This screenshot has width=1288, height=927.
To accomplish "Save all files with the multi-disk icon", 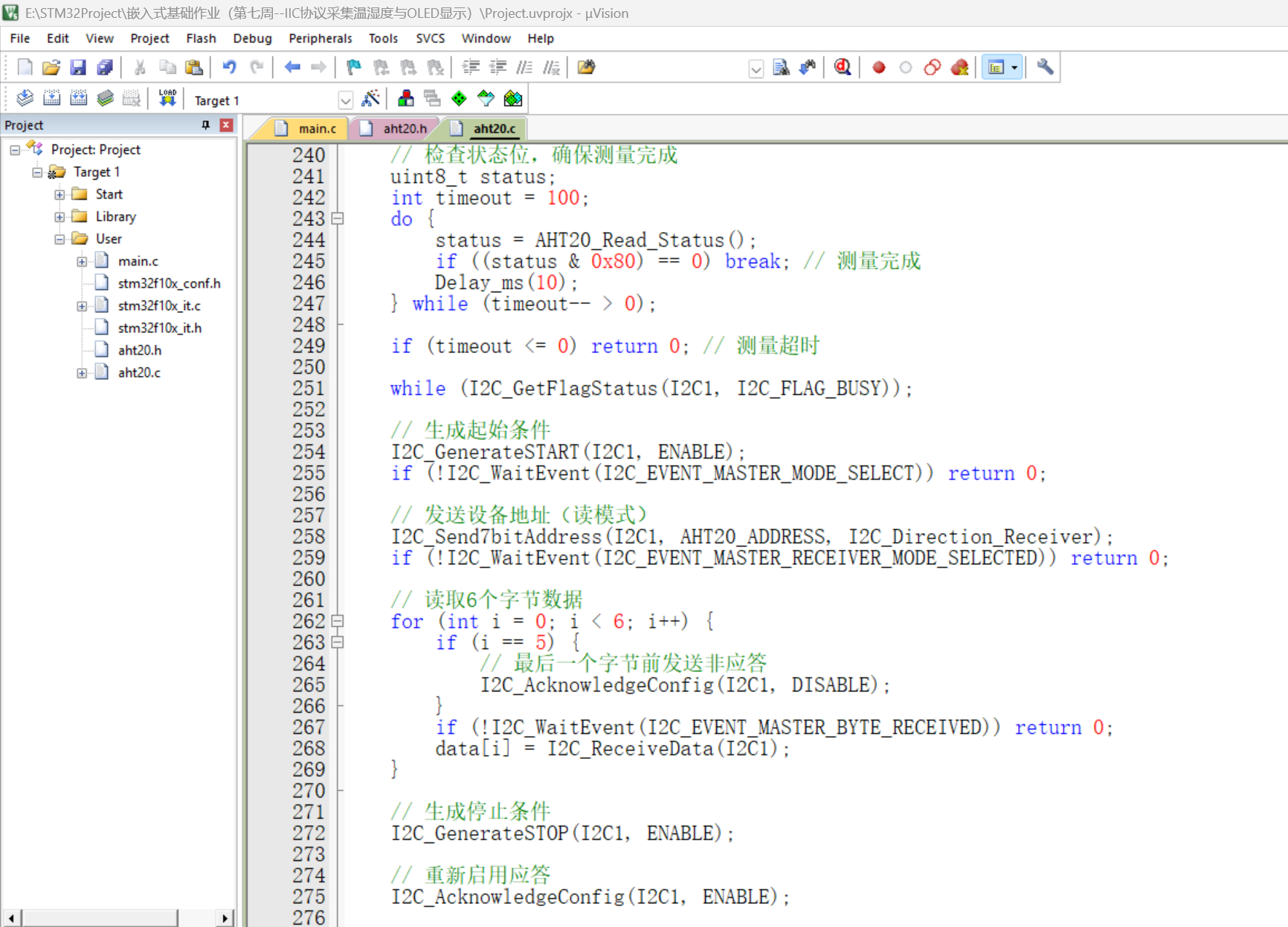I will click(105, 68).
